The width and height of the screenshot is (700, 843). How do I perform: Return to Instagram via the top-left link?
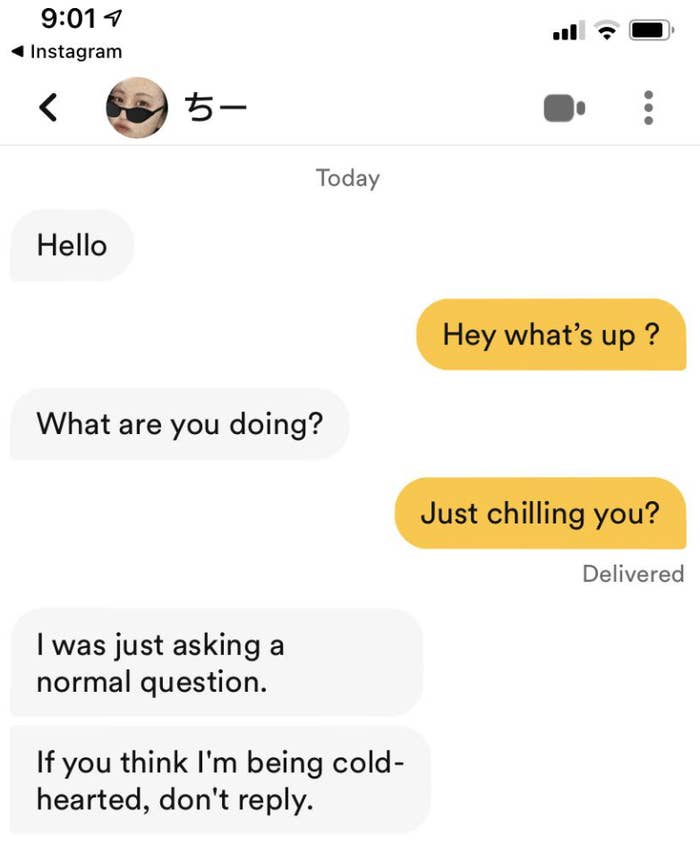click(67, 52)
